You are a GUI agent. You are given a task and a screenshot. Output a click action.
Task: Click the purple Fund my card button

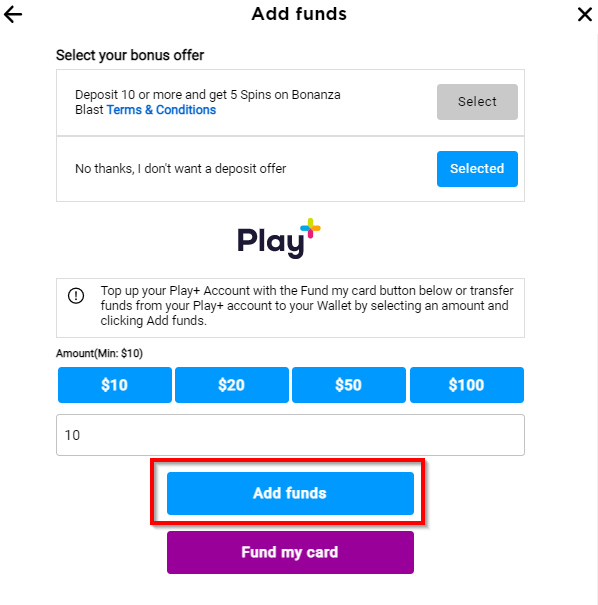[290, 552]
